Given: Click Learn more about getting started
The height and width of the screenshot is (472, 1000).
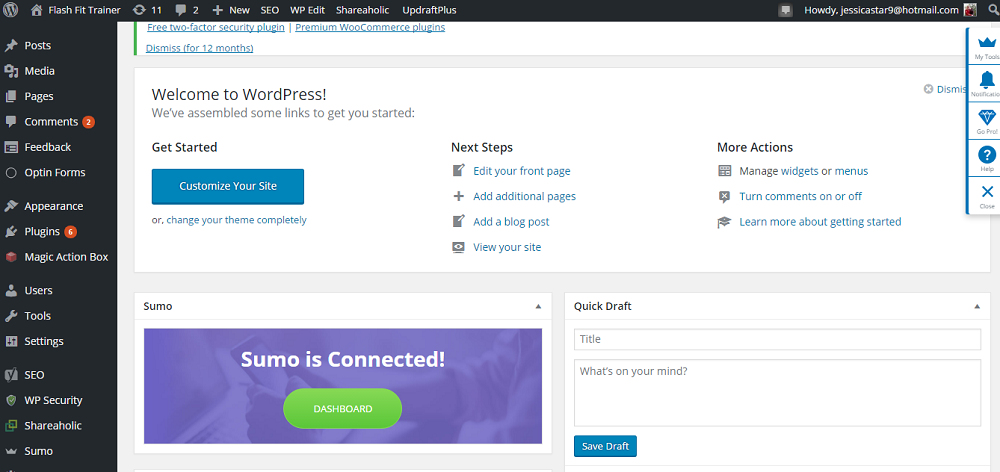Looking at the screenshot, I should tap(820, 222).
